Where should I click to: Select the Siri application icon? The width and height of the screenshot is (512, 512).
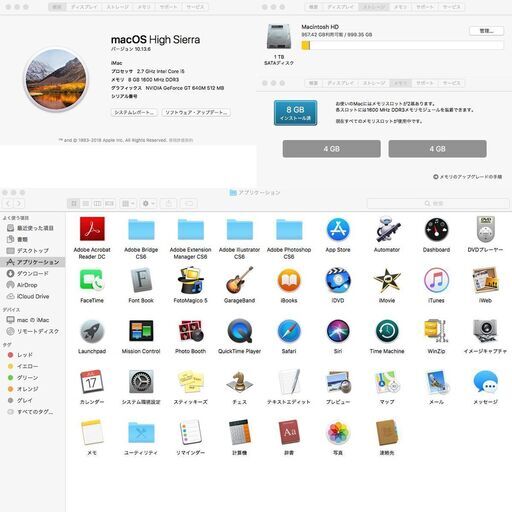tap(338, 331)
